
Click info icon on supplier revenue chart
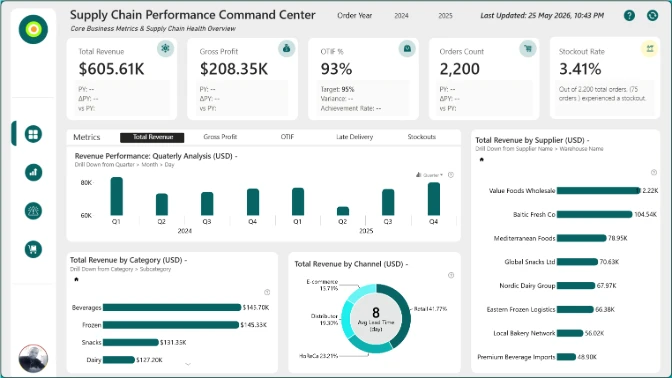[654, 172]
